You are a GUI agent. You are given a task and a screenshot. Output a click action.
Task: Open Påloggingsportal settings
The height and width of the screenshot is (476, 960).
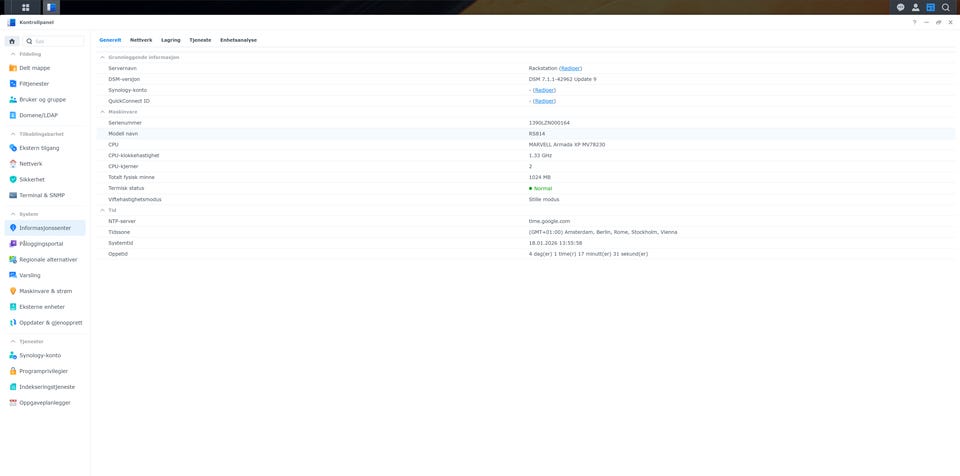(45, 244)
